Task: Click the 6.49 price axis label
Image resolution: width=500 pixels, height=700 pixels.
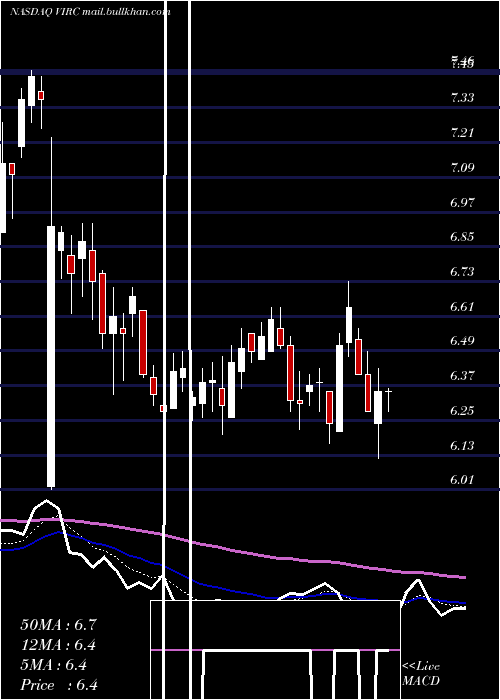Action: click(462, 341)
